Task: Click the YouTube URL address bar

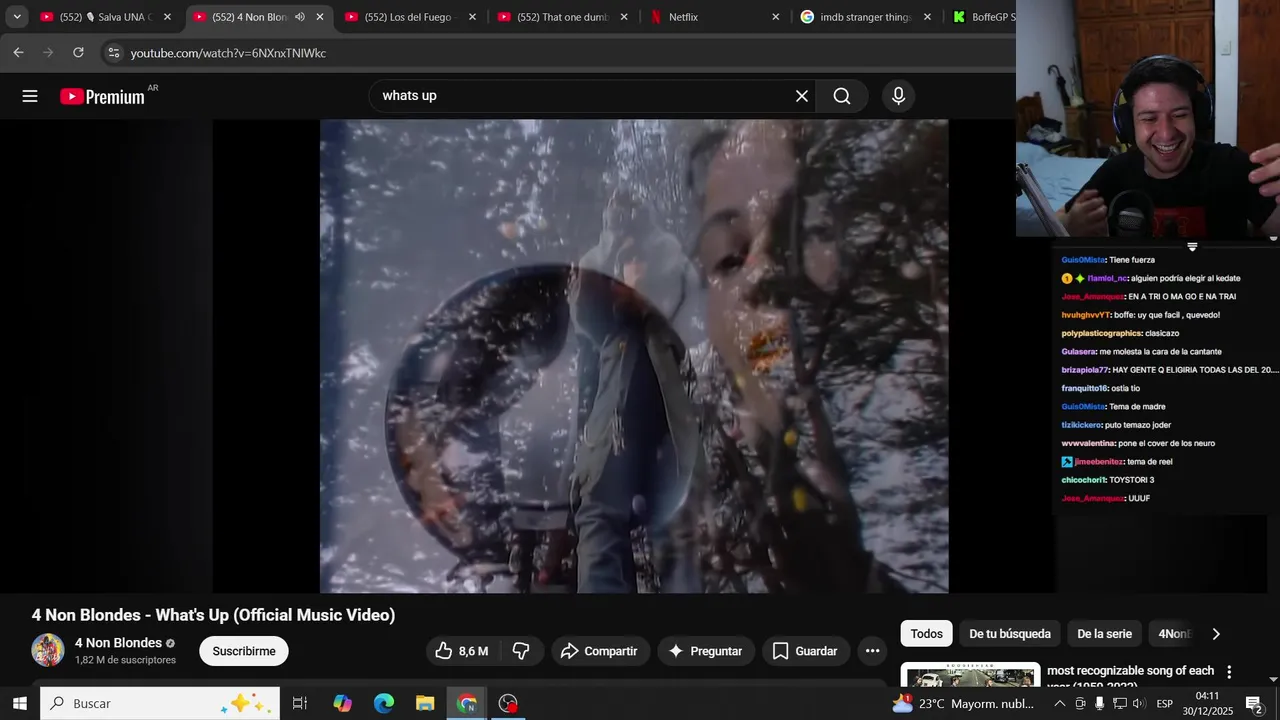Action: [560, 53]
